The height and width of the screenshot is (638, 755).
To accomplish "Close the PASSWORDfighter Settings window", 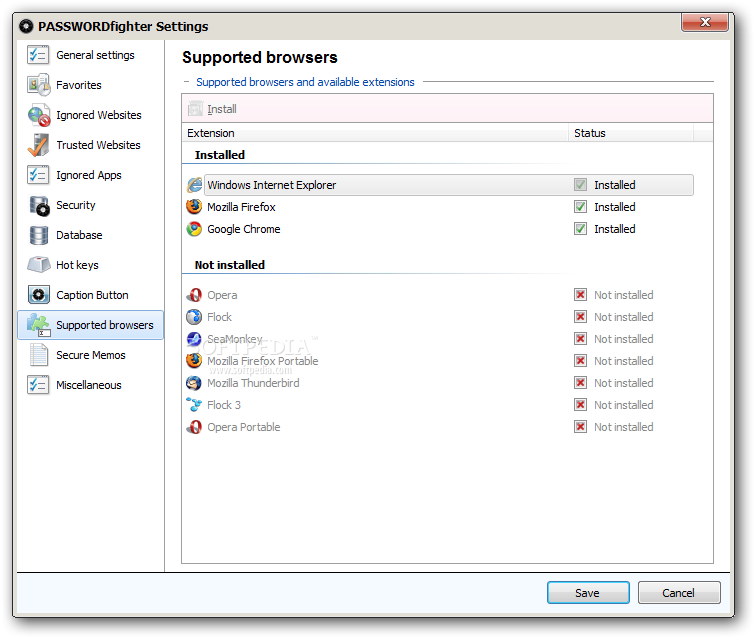I will [x=704, y=22].
